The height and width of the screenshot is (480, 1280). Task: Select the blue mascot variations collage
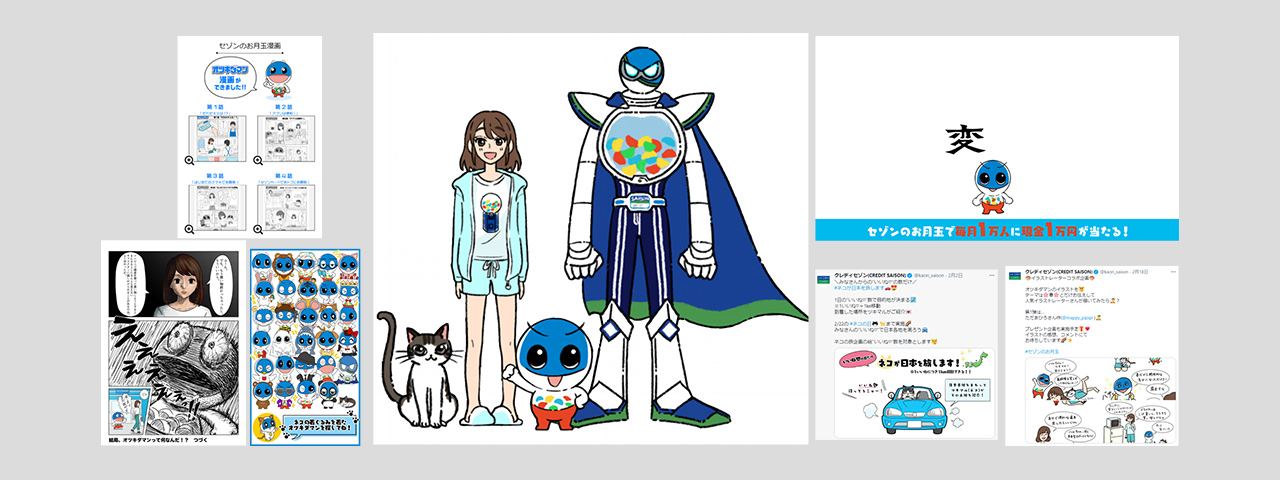303,346
